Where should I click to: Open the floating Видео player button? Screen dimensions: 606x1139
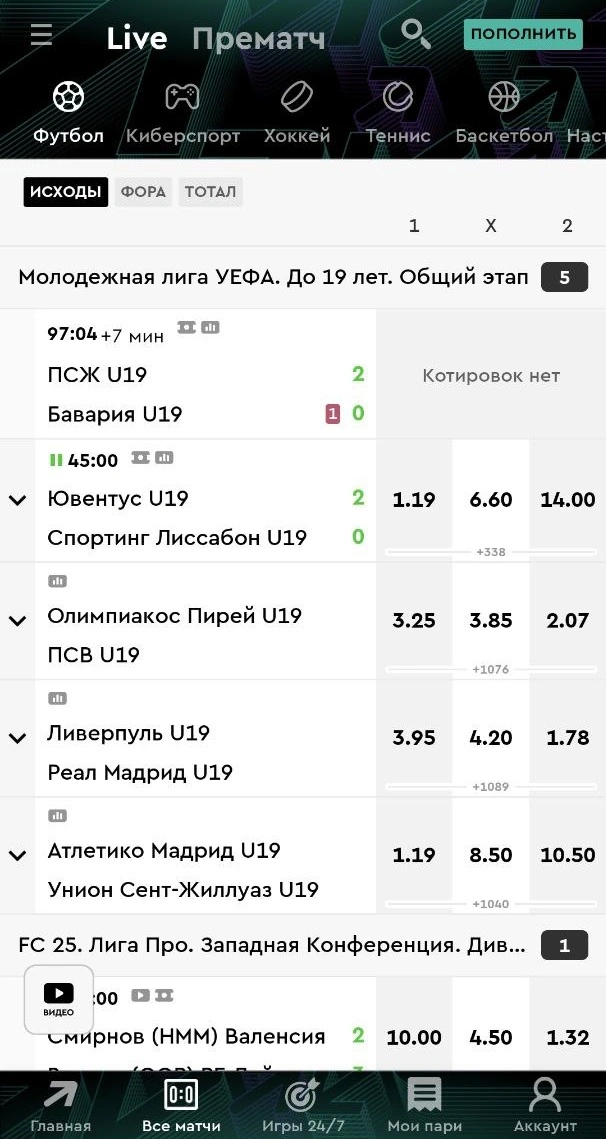(59, 998)
